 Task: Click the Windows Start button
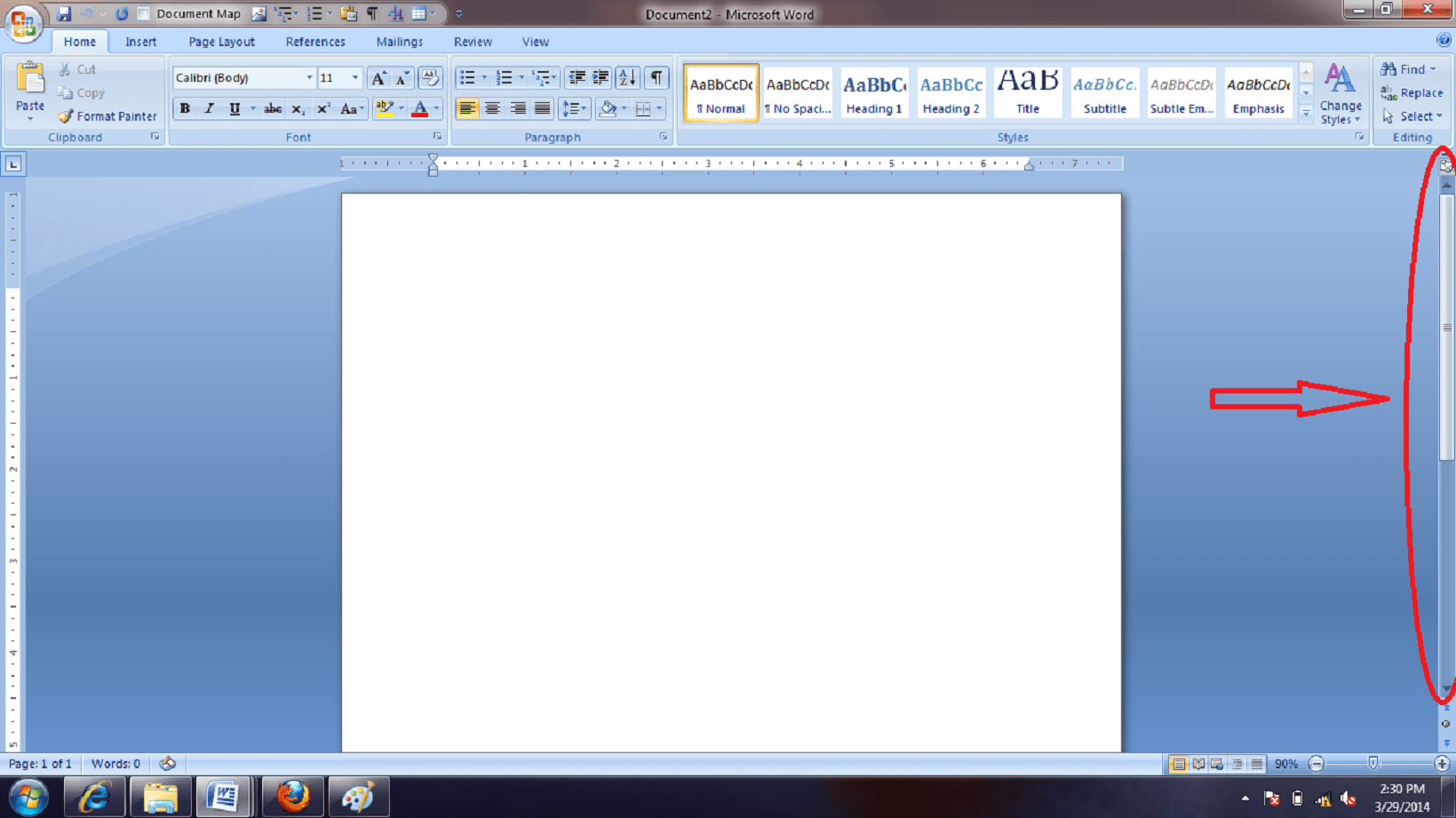[28, 797]
